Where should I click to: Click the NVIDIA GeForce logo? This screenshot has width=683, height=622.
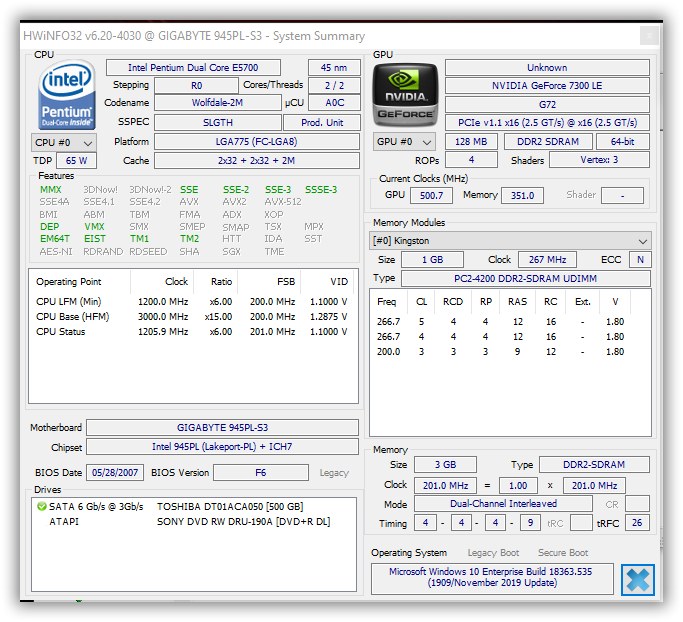[406, 95]
